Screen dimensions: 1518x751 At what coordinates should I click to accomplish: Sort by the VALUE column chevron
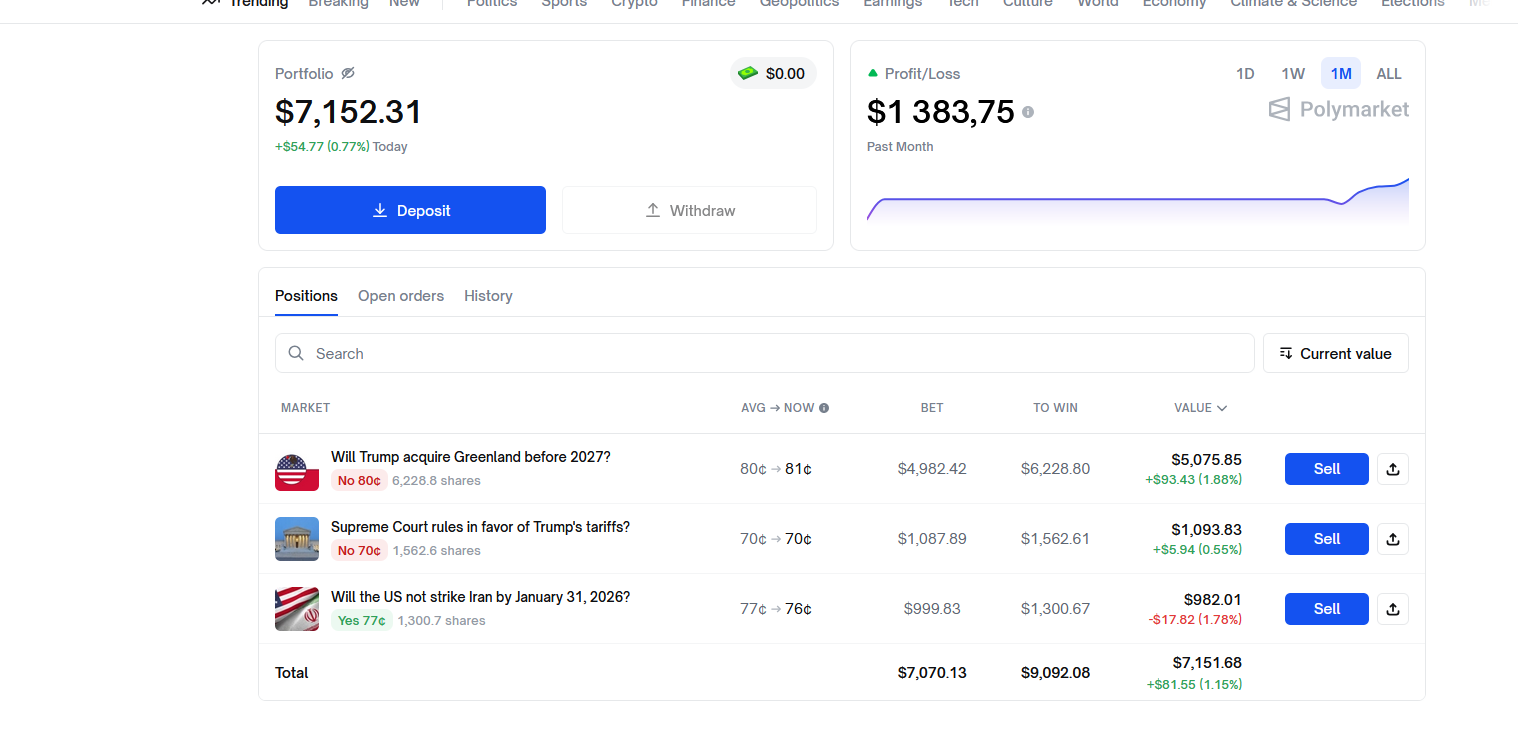tap(1222, 408)
